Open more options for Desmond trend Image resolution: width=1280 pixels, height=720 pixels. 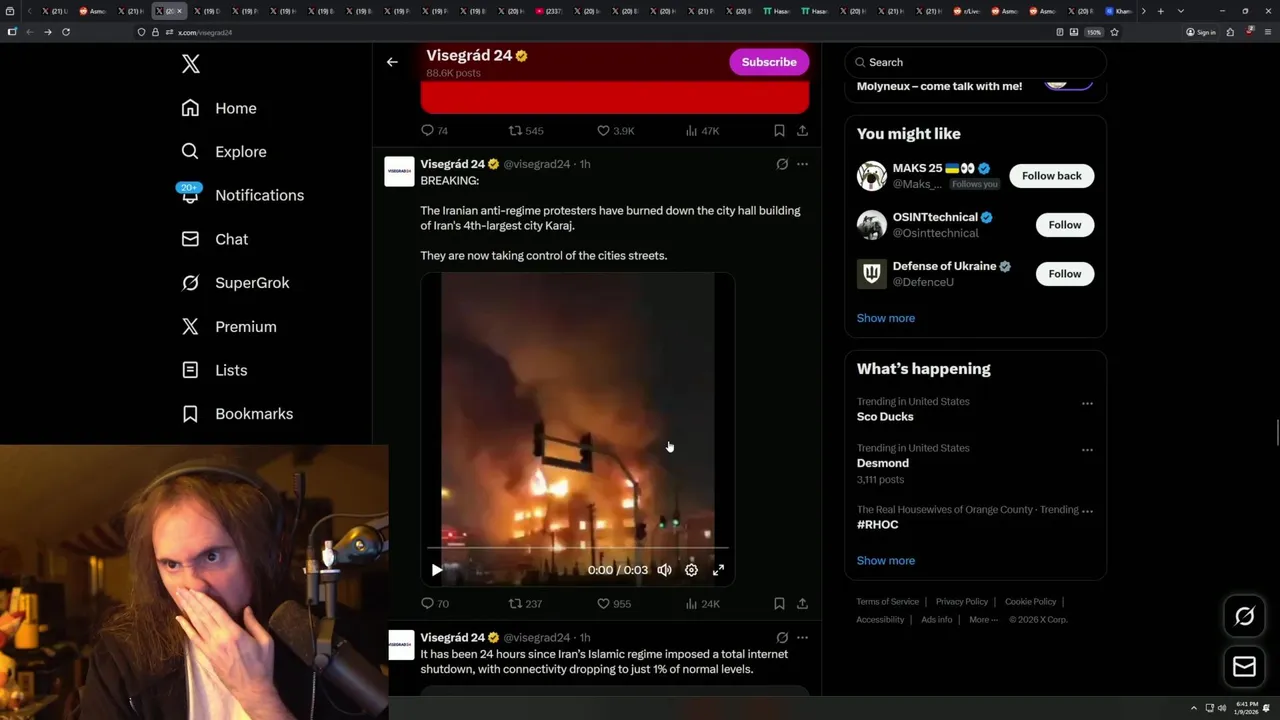click(x=1087, y=450)
